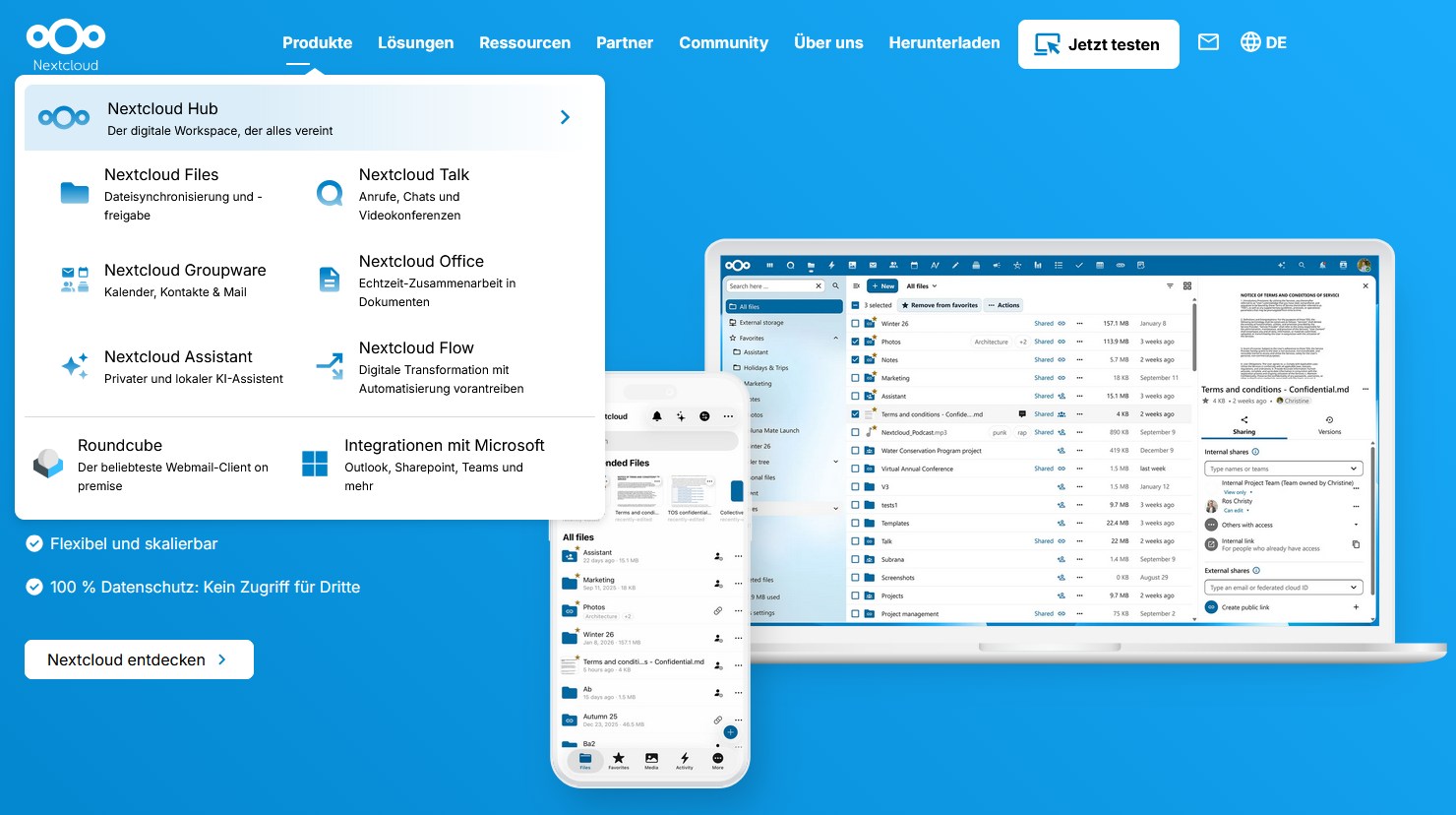Screen dimensions: 1456x815
Task: Click Remove from favorites button
Action: point(940,305)
